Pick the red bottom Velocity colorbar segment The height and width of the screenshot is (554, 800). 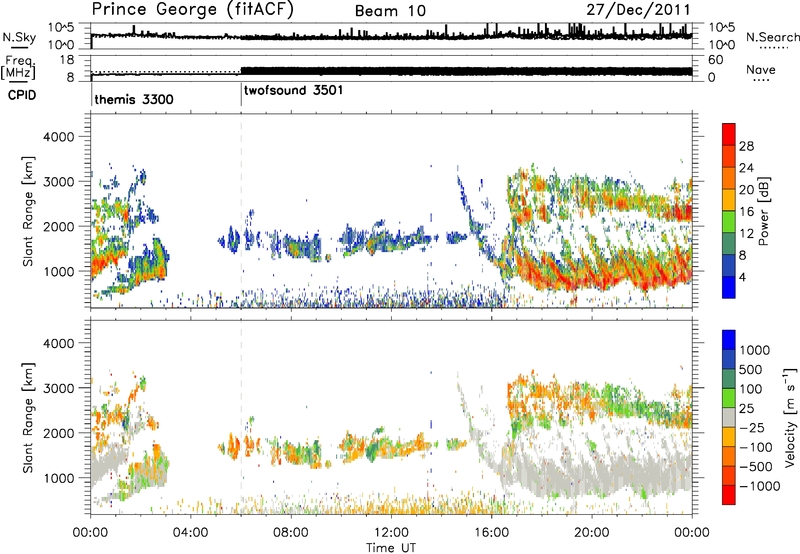pyautogui.click(x=729, y=495)
